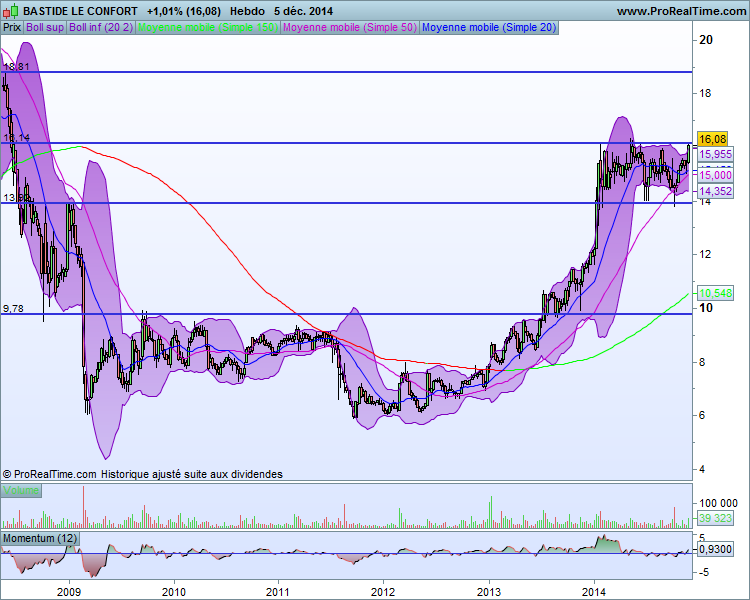Select the Prix indicator label
The height and width of the screenshot is (600, 750).
pos(12,27)
